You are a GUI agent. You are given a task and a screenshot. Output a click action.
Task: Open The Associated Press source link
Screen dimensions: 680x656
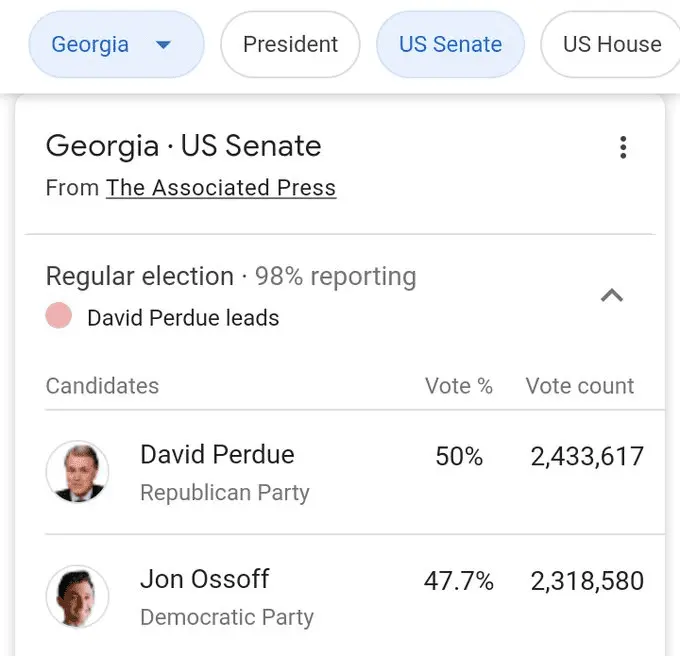221,188
